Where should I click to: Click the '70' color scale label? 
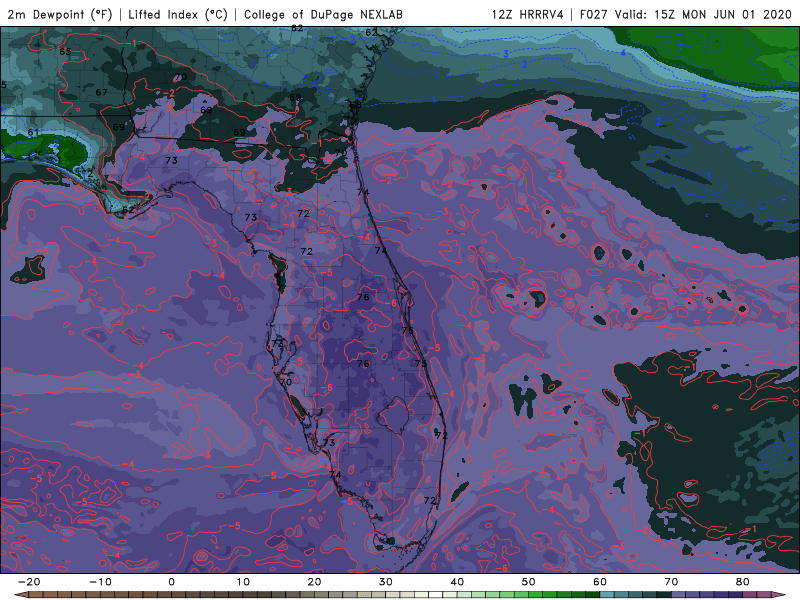671,582
